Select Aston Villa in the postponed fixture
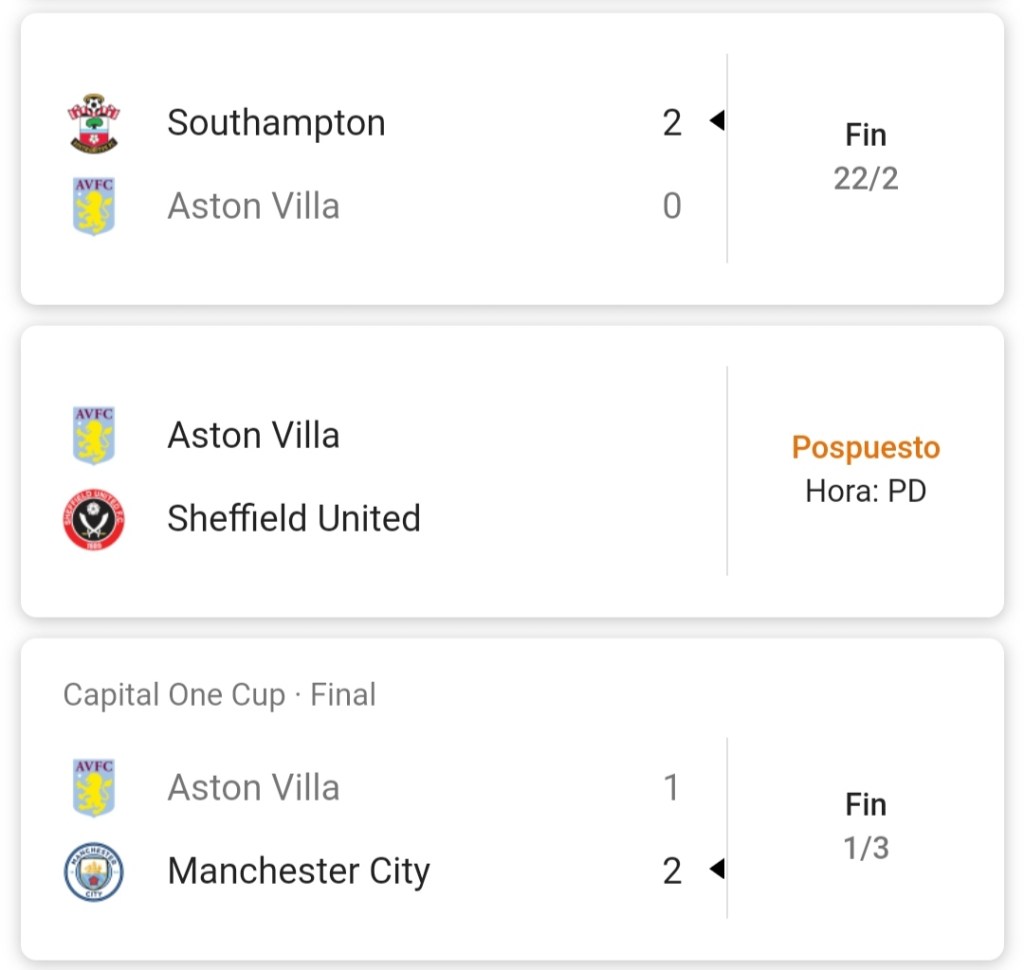This screenshot has width=1024, height=970. point(253,435)
